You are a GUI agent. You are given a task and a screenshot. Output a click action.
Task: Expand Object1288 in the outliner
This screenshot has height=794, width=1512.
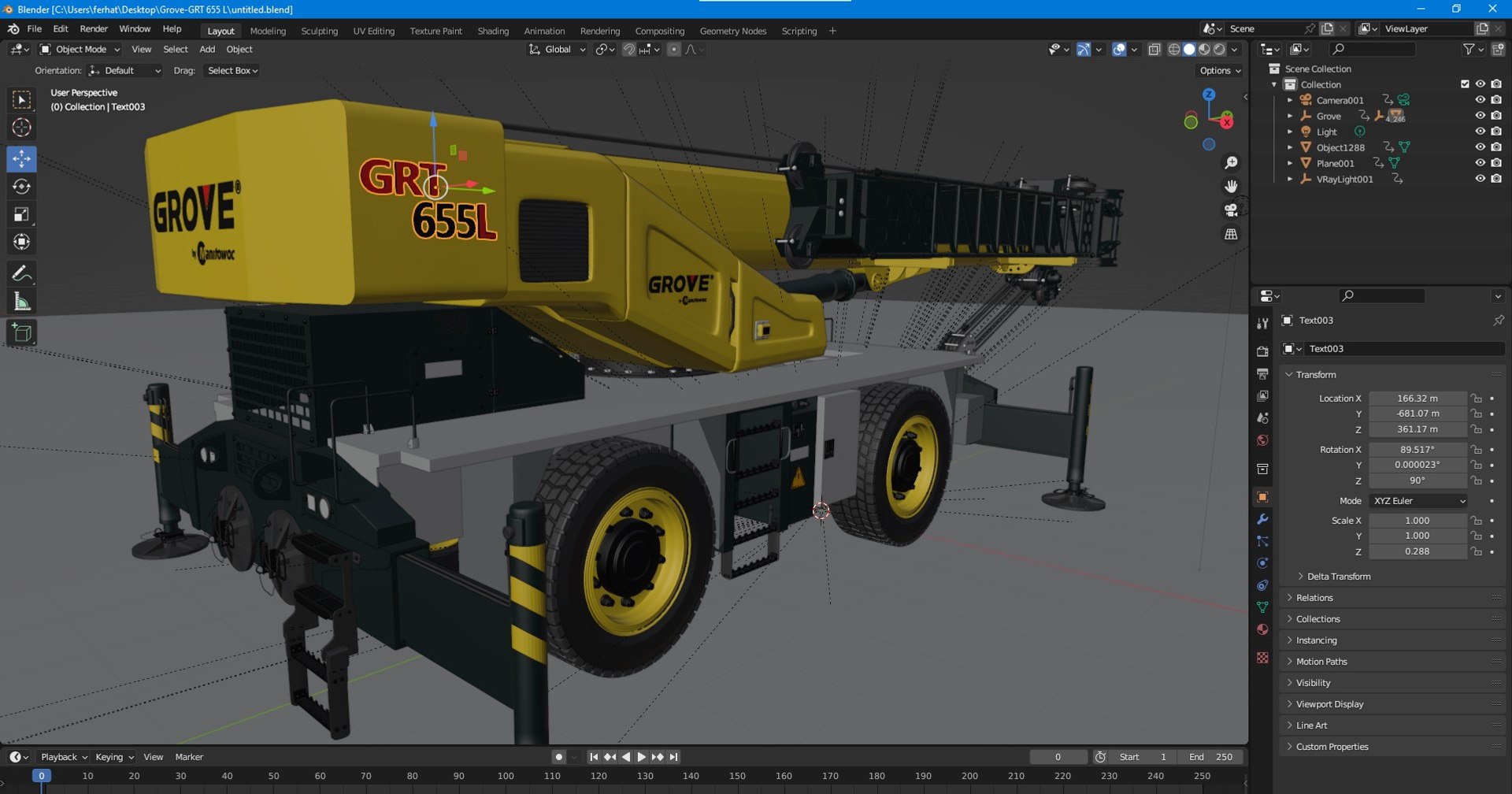(x=1290, y=147)
